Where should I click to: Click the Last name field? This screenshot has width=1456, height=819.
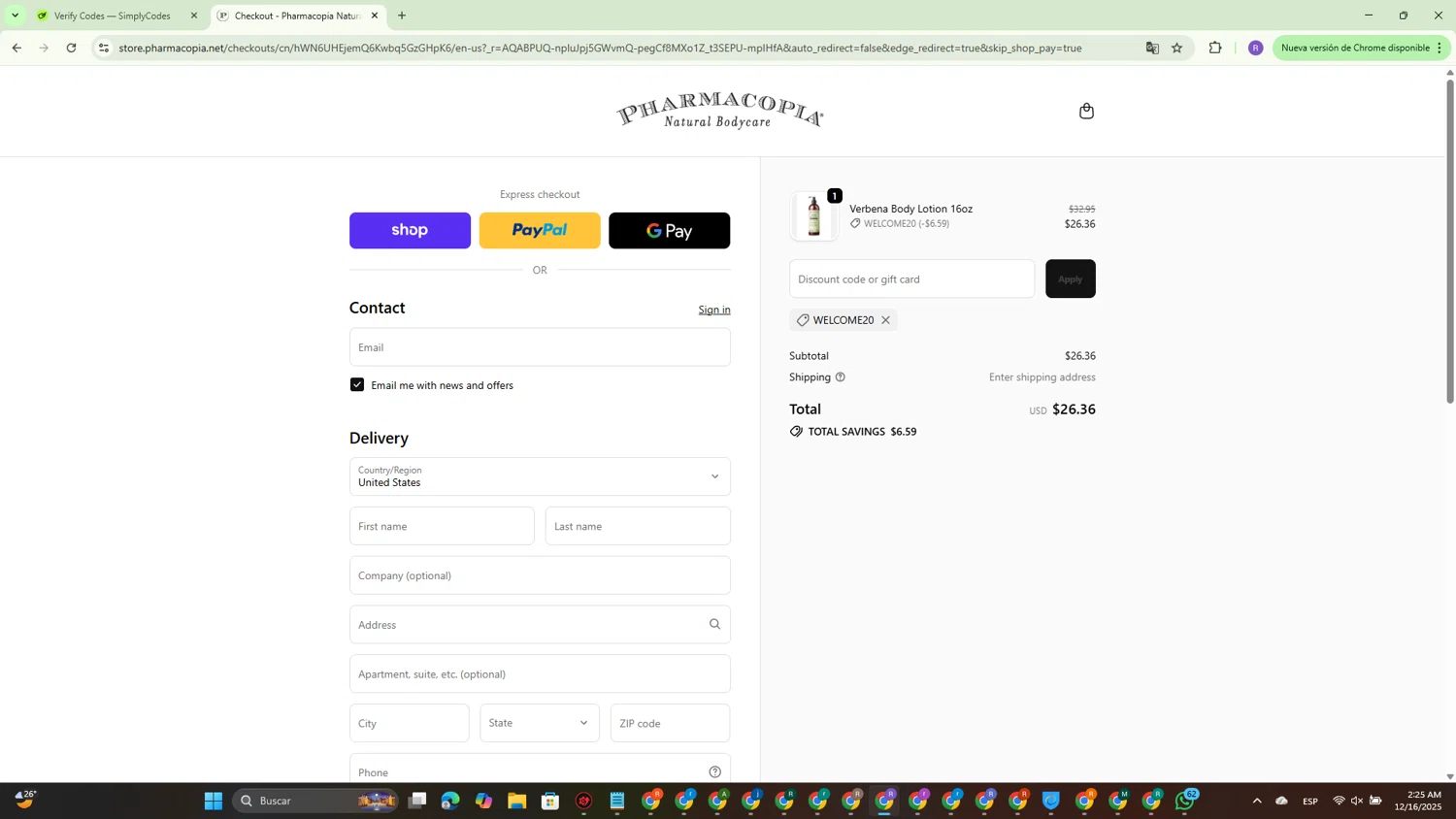click(638, 526)
